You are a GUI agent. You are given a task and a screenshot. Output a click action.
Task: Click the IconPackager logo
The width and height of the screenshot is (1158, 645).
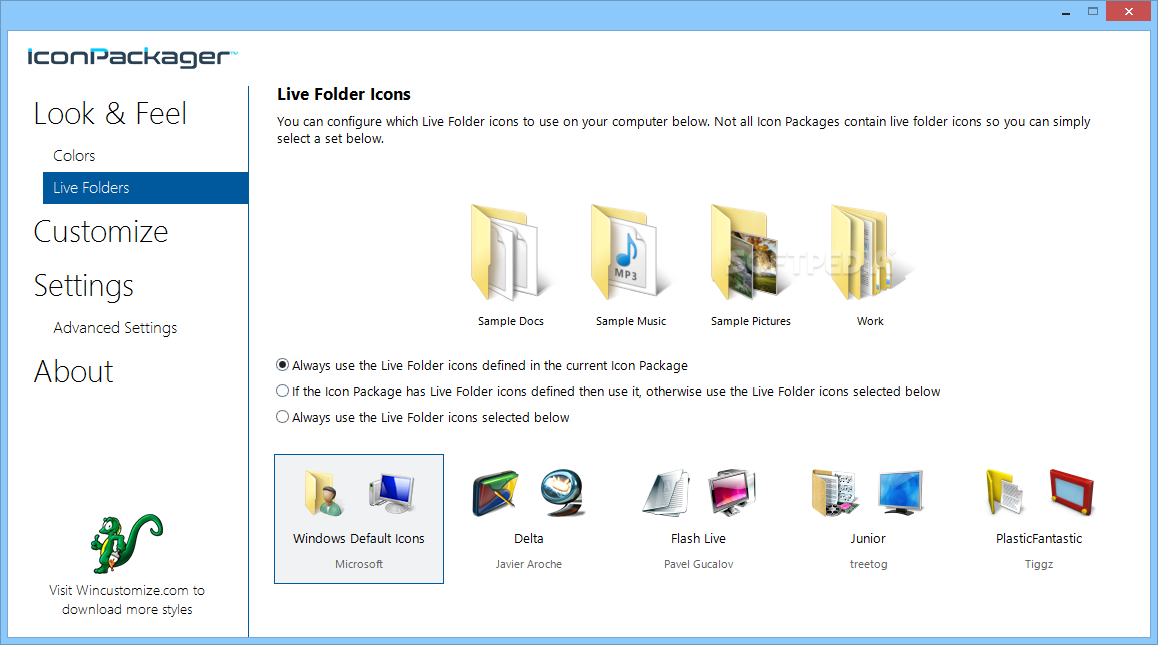[132, 57]
